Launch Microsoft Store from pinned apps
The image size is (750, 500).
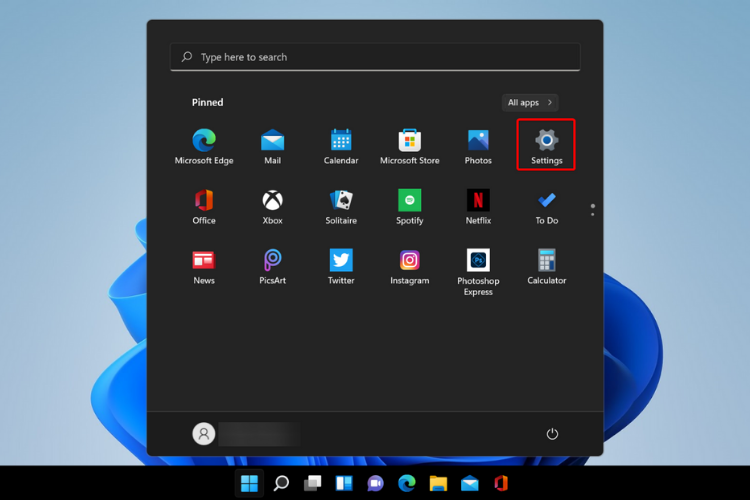410,145
